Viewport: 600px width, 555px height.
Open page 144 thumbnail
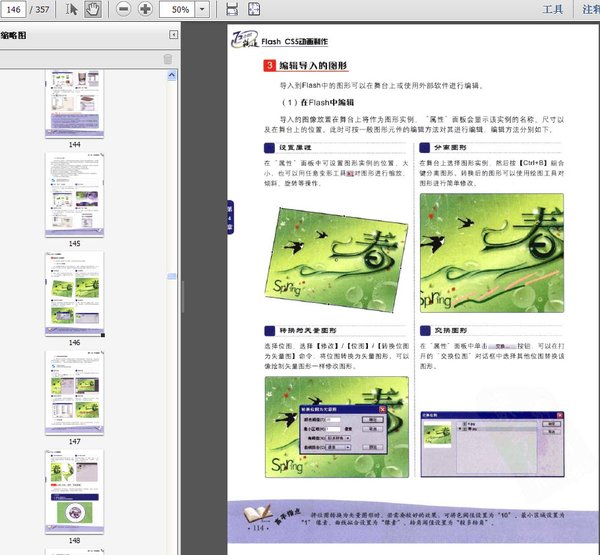click(74, 104)
